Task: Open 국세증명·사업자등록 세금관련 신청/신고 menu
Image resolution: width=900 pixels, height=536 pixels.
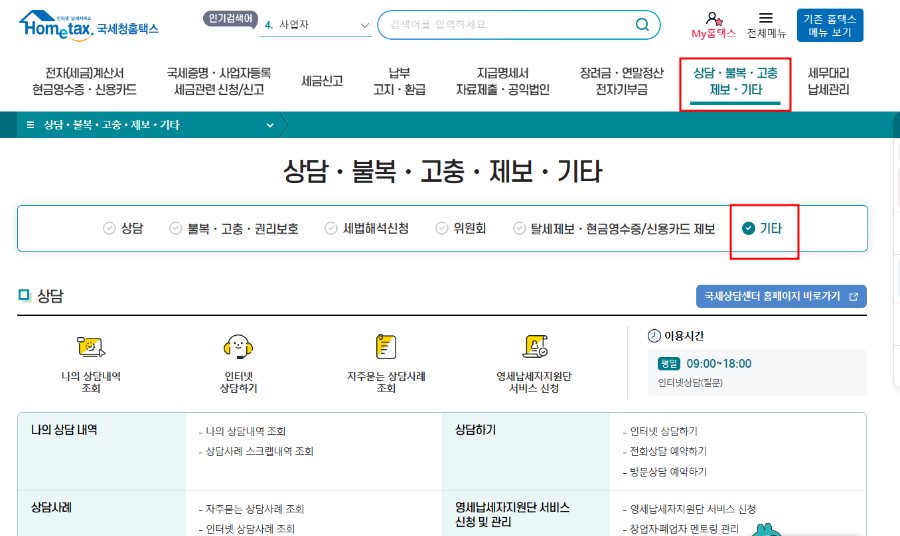Action: pos(219,81)
